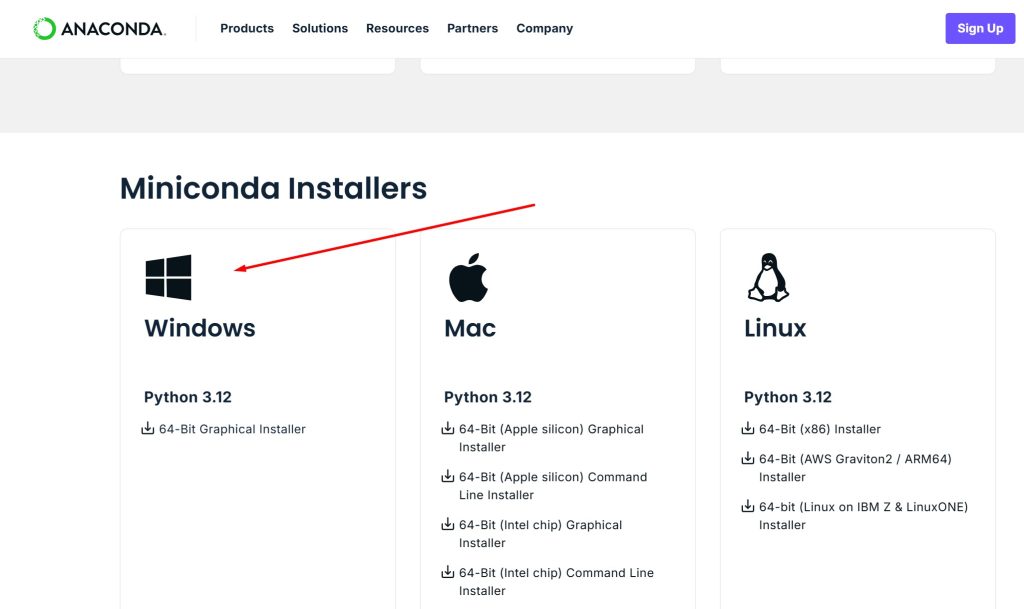Click the Apple Mac logo icon
Viewport: 1024px width, 609px height.
coord(468,277)
